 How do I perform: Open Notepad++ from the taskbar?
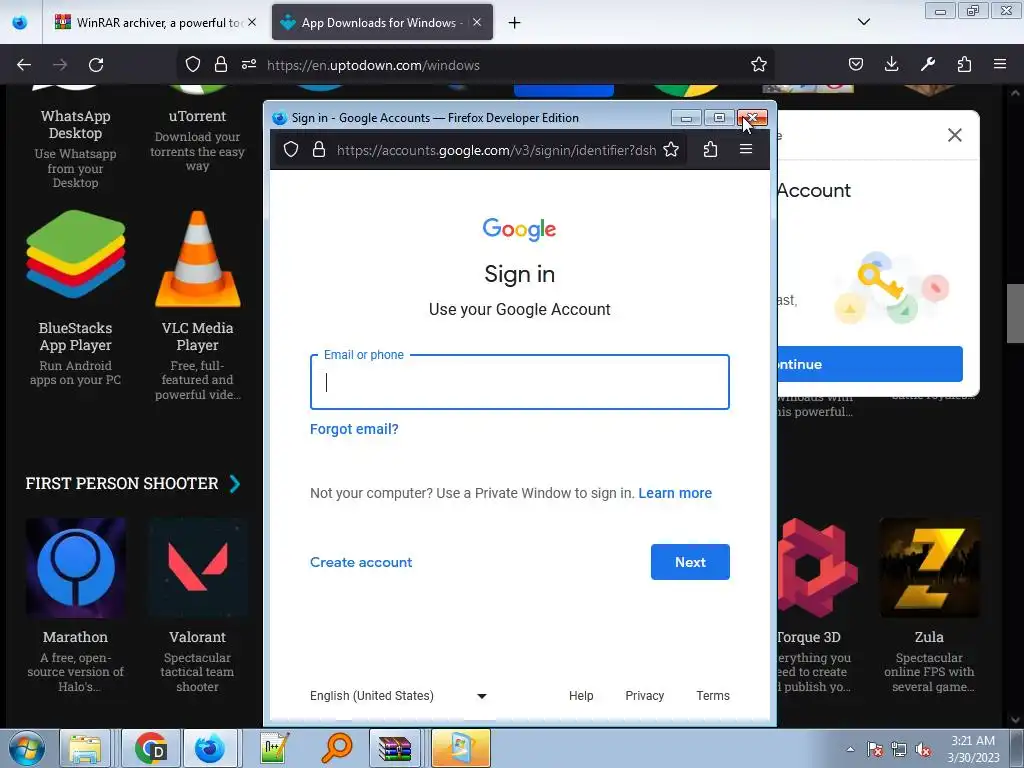274,748
